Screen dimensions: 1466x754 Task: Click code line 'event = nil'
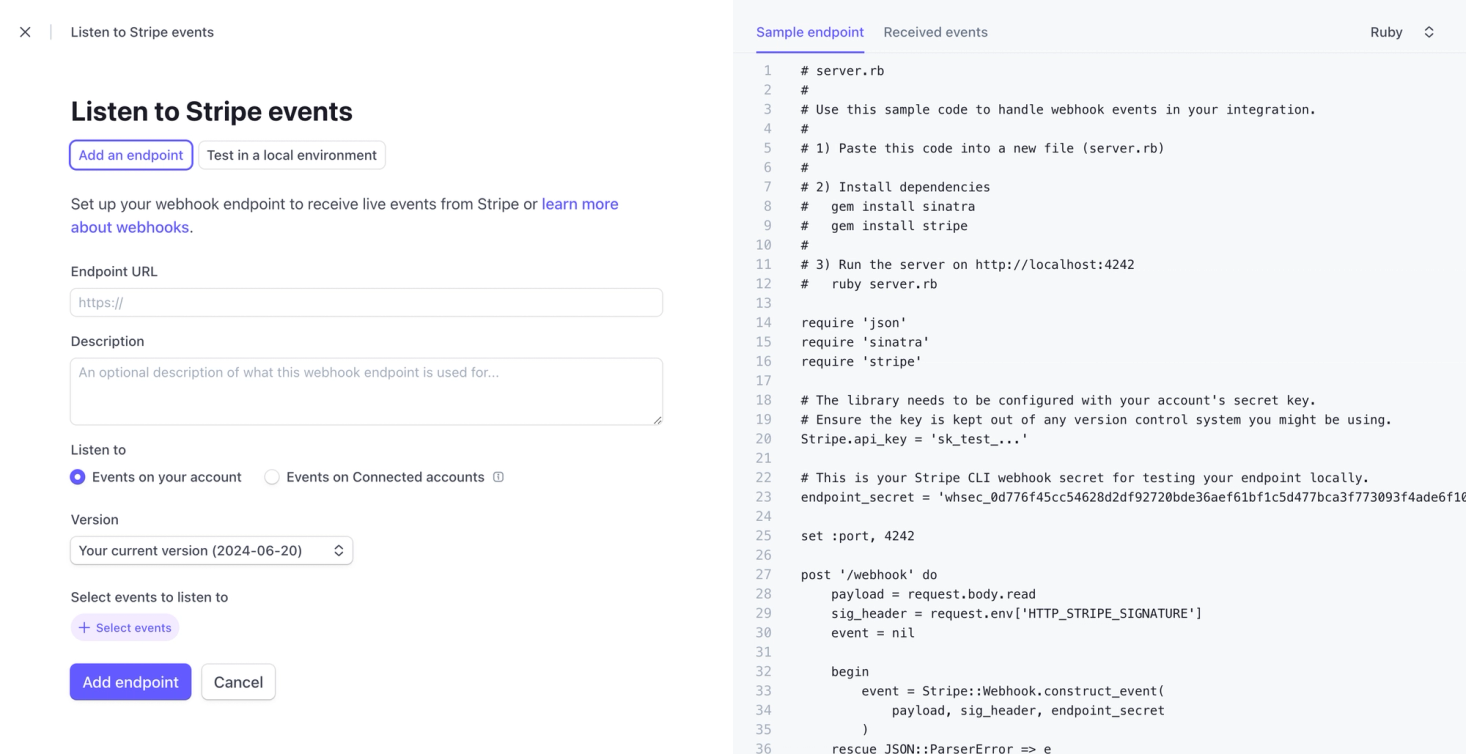coord(872,633)
